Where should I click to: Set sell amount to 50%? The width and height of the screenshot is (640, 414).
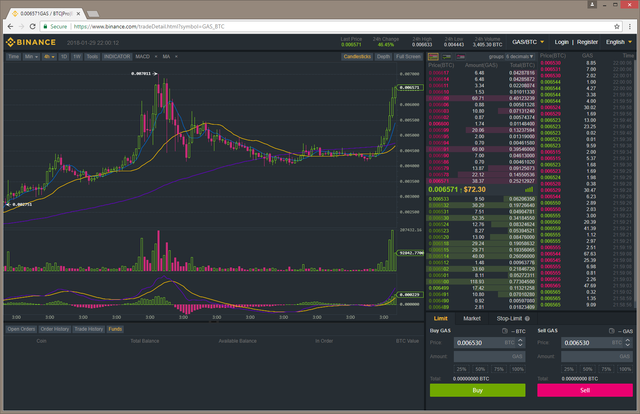[x=587, y=369]
